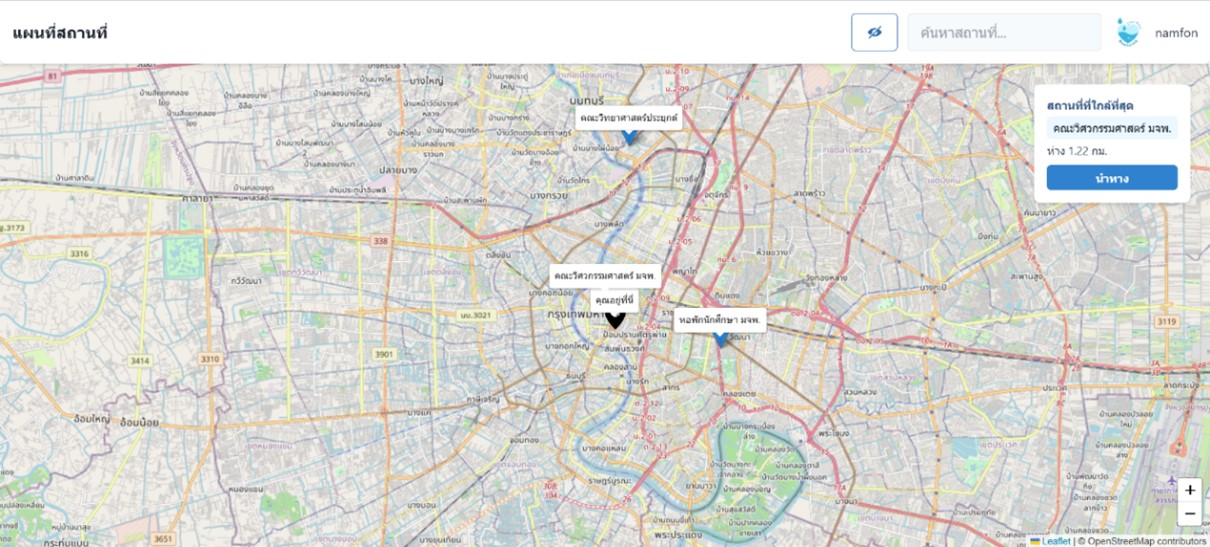1210x547 pixels.
Task: Click the black current-location marker
Action: (x=615, y=321)
